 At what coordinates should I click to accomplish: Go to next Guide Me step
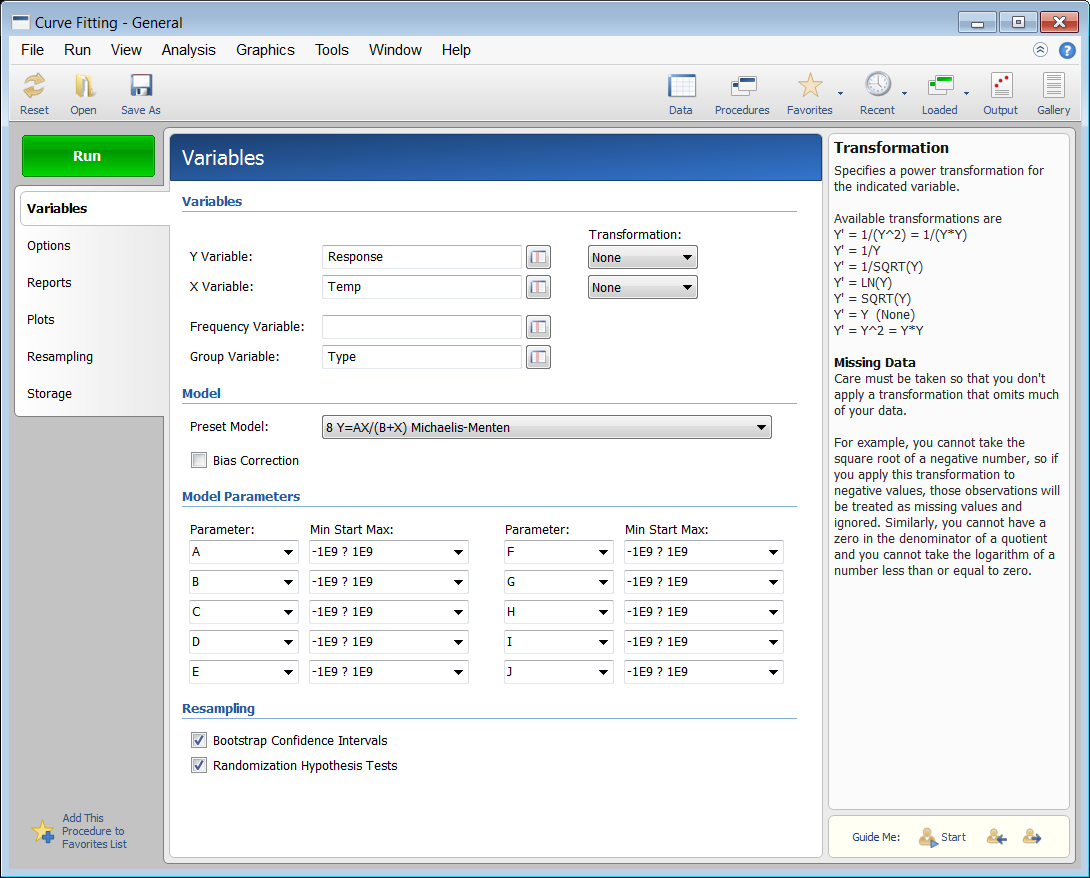coord(1032,837)
